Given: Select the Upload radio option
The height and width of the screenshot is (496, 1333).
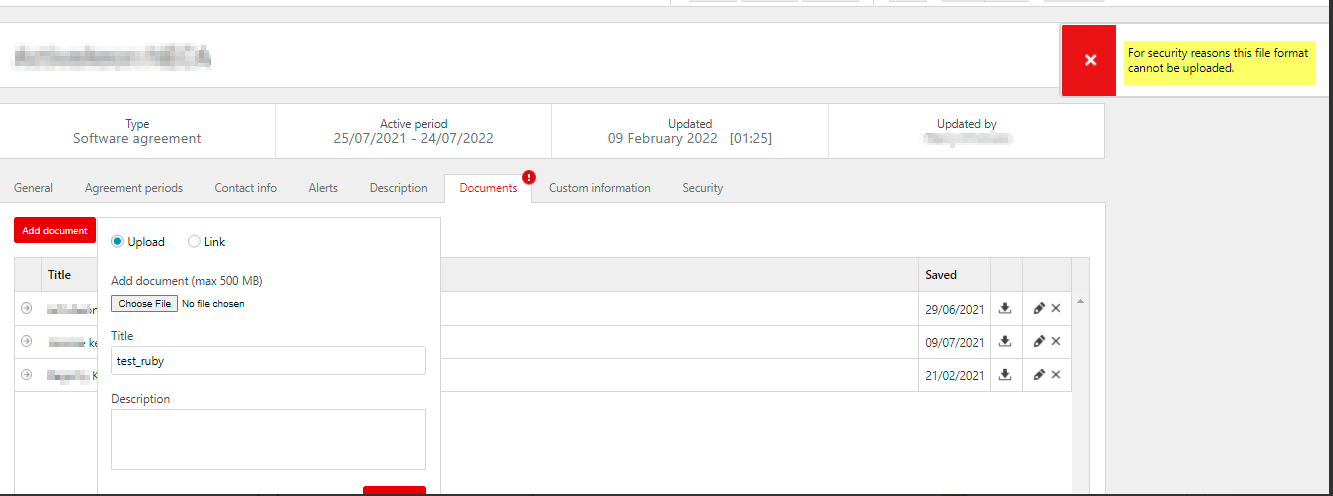Looking at the screenshot, I should pyautogui.click(x=118, y=242).
